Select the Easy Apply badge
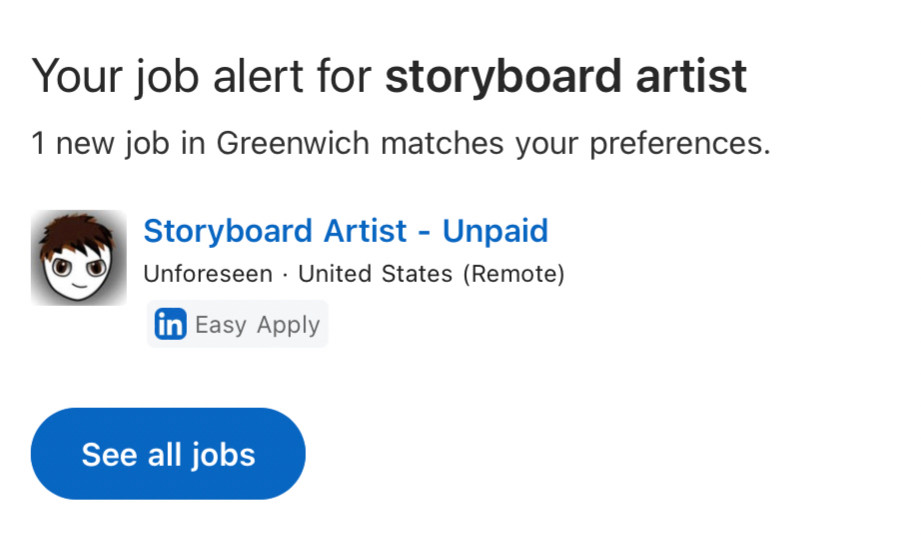The image size is (921, 544). 237,324
